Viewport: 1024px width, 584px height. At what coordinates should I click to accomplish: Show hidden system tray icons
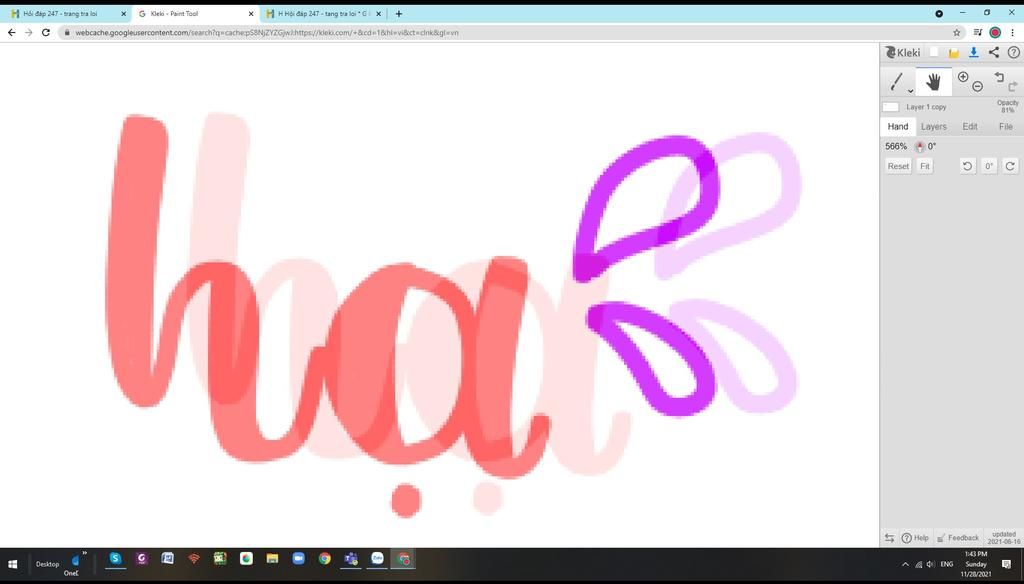point(905,564)
